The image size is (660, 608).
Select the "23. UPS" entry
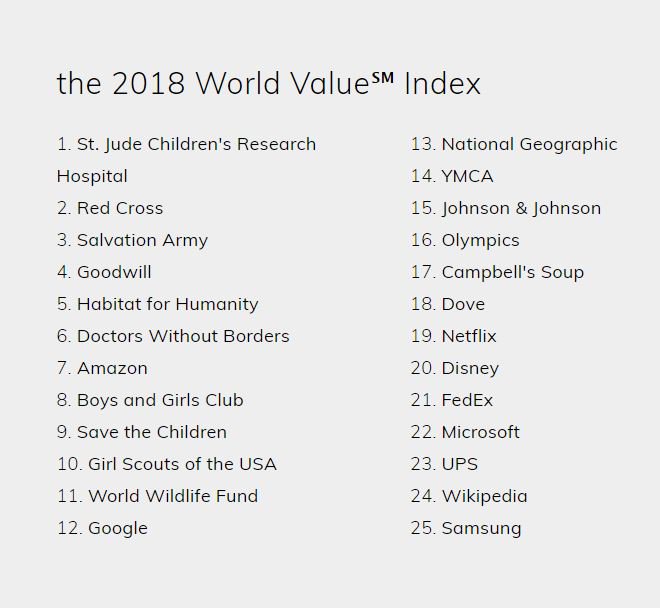point(444,464)
